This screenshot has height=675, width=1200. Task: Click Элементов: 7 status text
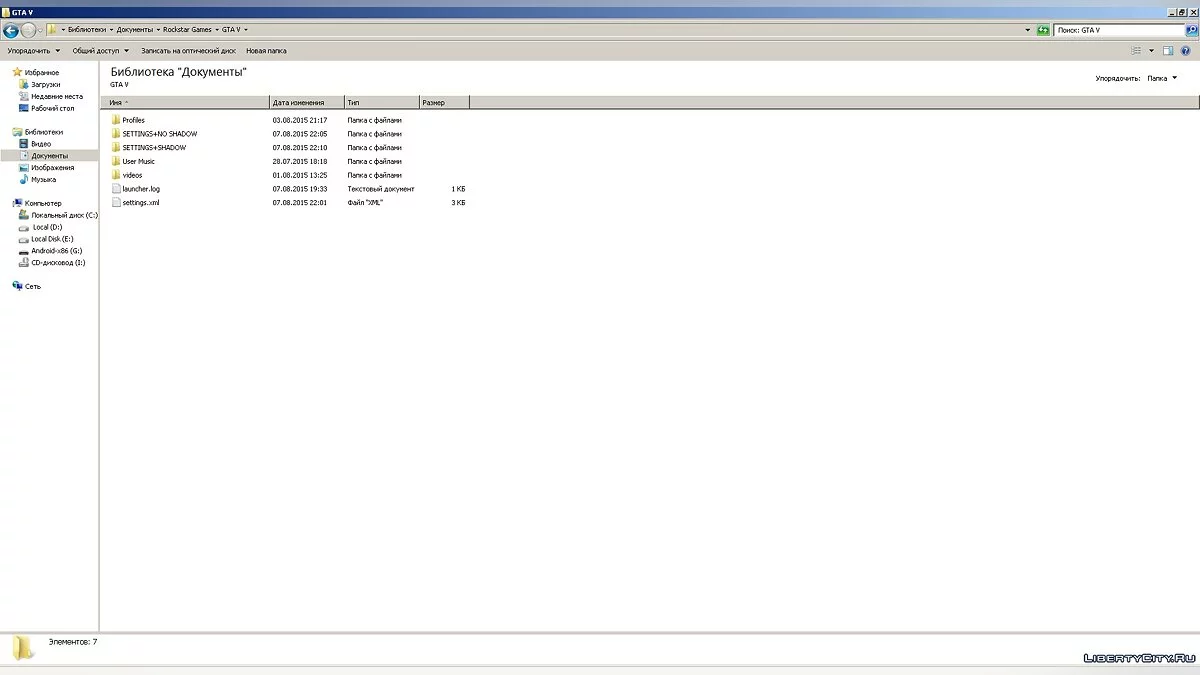pyautogui.click(x=73, y=641)
